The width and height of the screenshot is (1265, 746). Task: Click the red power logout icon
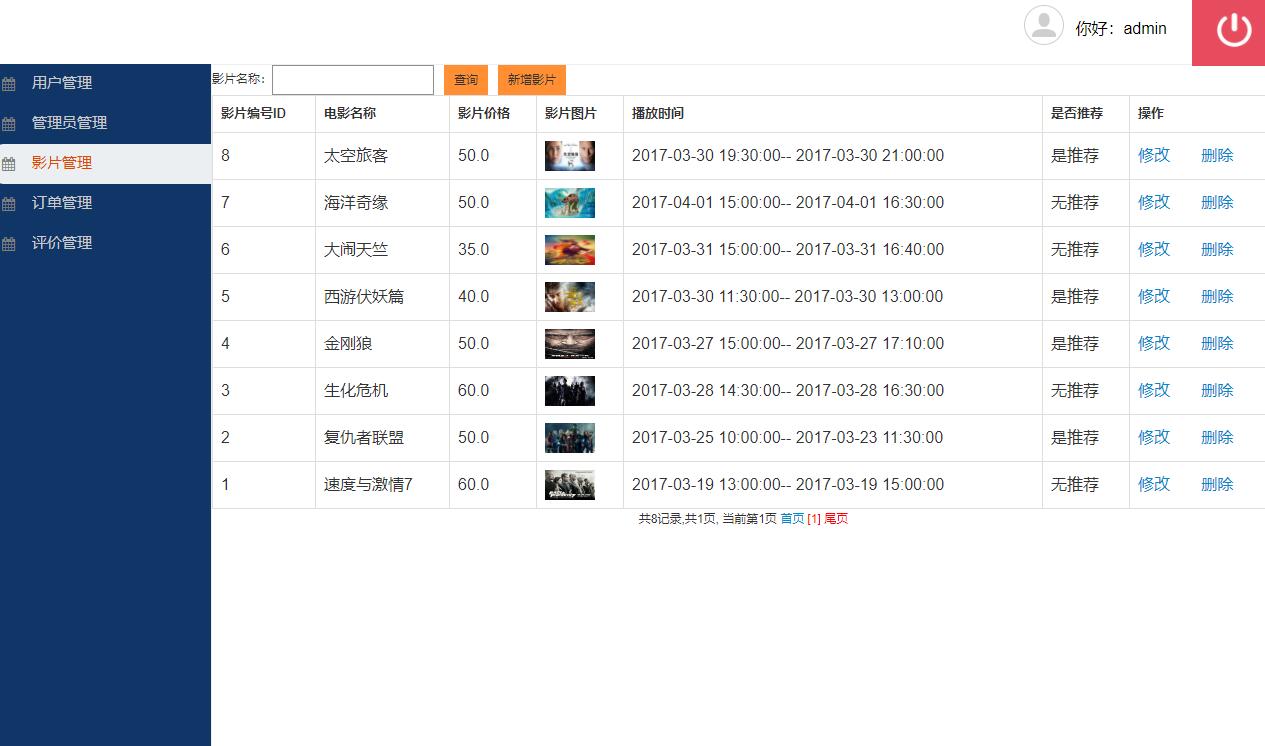(x=1233, y=29)
